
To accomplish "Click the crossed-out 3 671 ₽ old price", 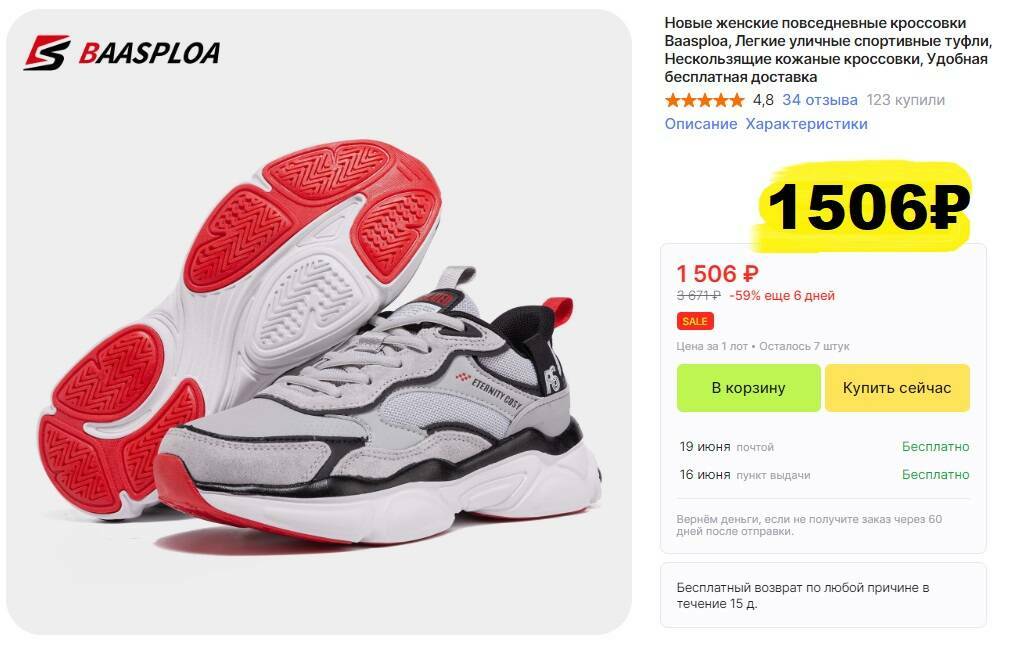I will click(x=699, y=296).
